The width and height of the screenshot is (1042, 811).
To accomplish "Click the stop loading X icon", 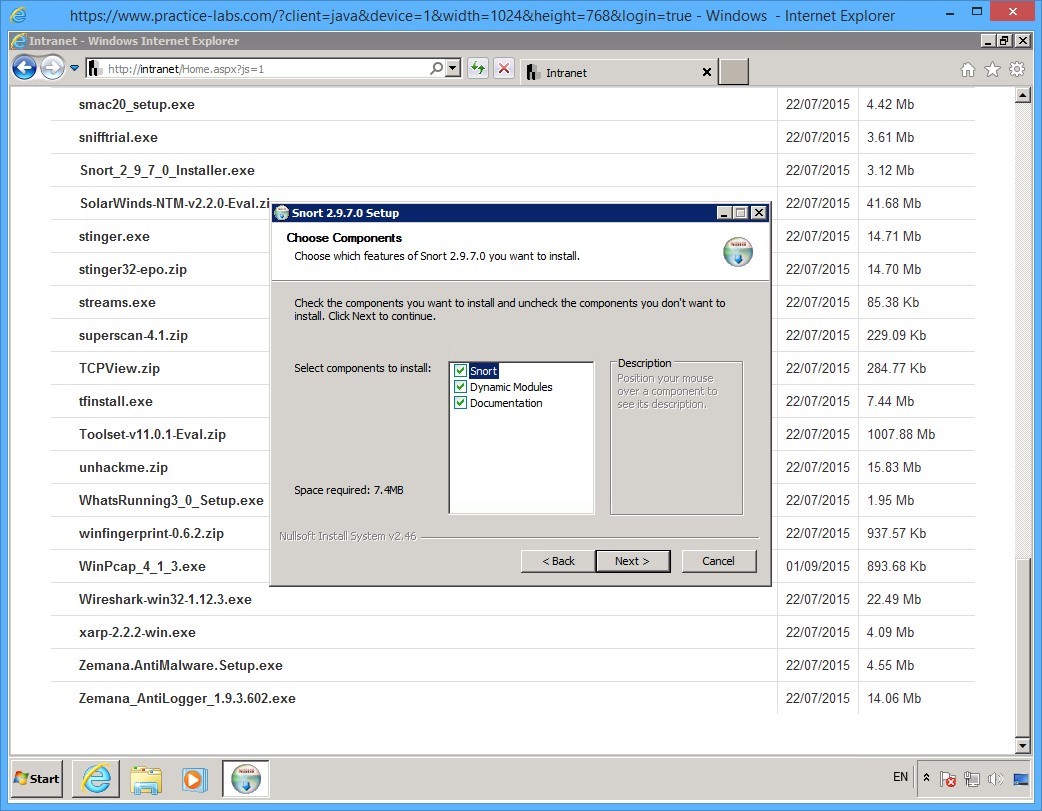I will pyautogui.click(x=503, y=68).
